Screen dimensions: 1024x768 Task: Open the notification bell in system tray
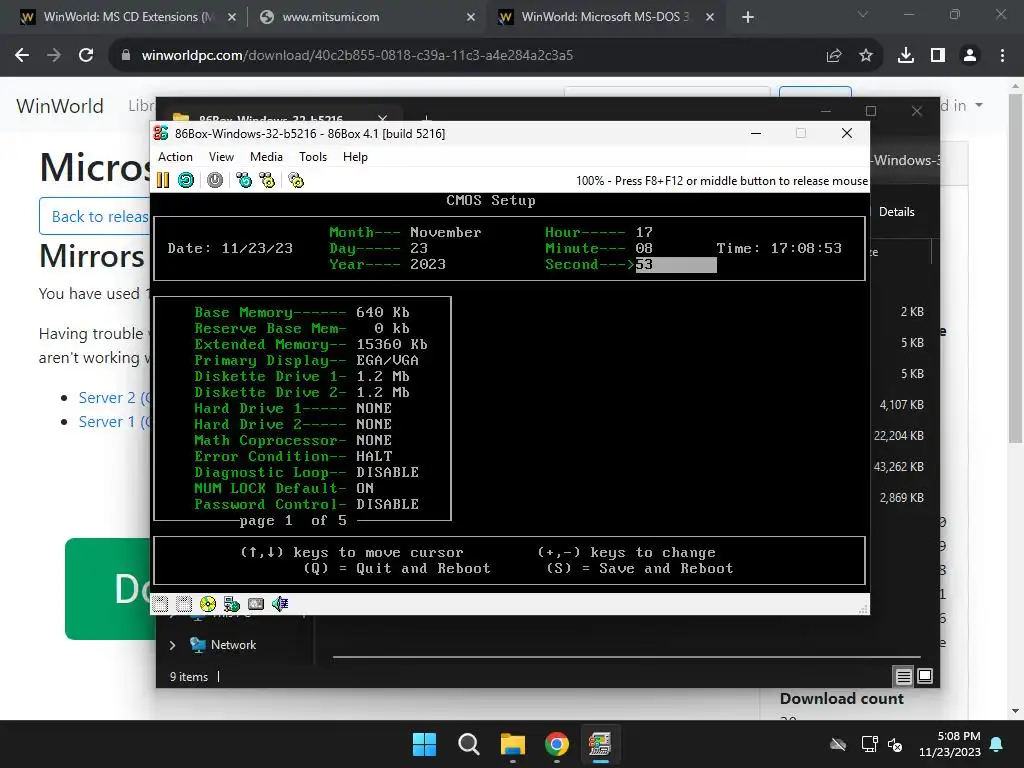coord(997,744)
